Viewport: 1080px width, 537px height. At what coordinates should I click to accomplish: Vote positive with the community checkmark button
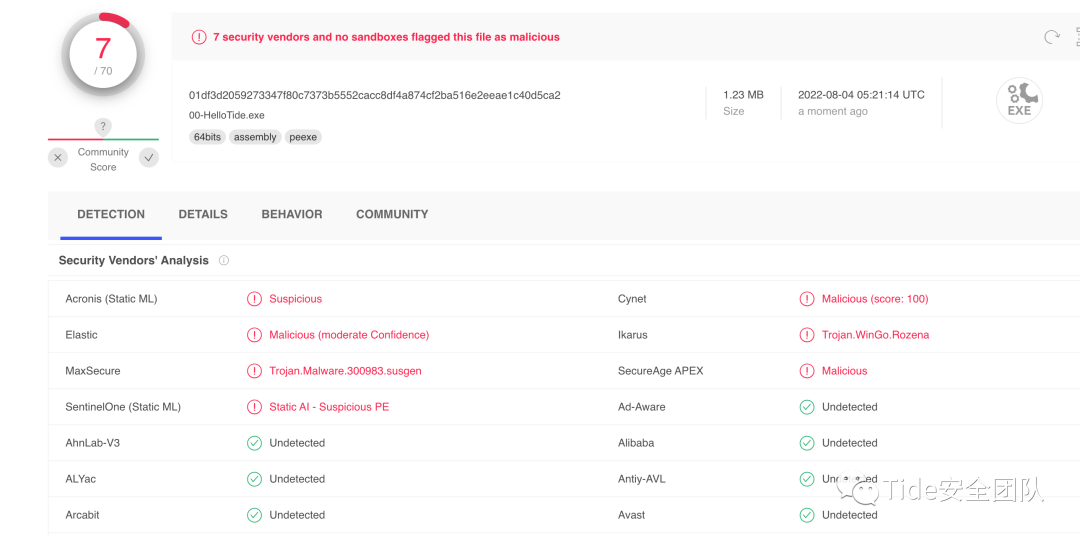point(149,158)
